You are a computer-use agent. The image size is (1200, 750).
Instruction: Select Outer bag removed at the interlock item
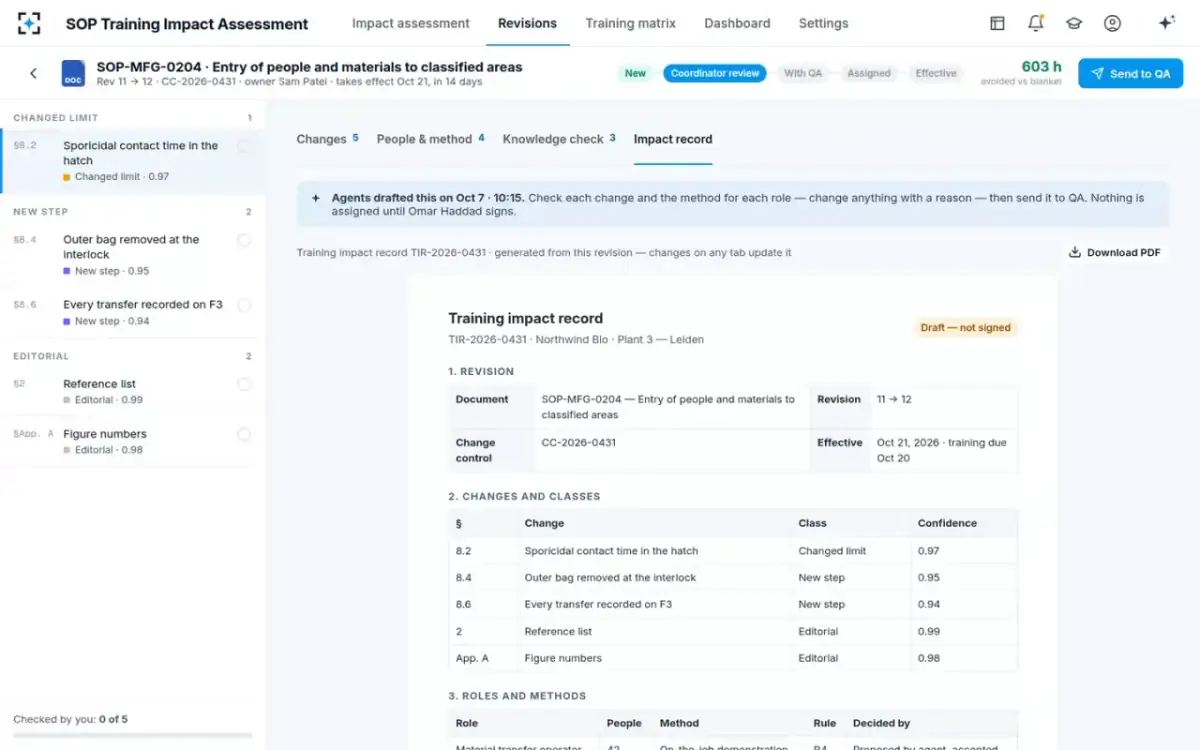pyautogui.click(x=133, y=255)
